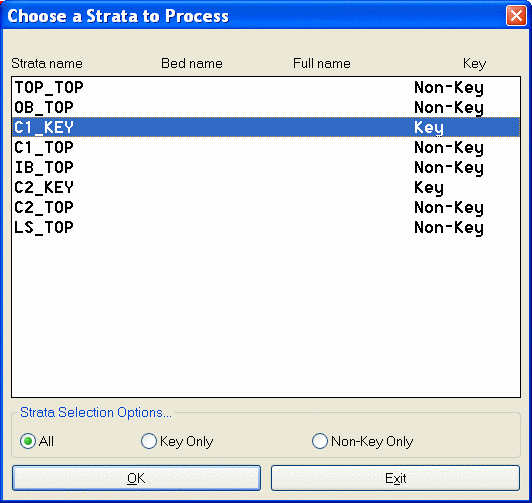The image size is (532, 503).
Task: Click the Key column header
Action: tap(474, 64)
